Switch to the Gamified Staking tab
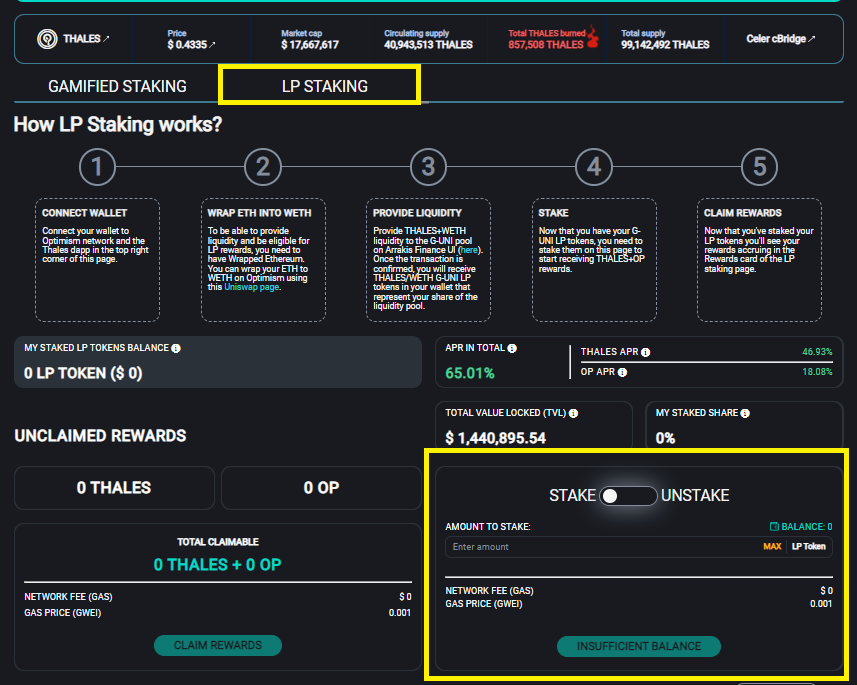Viewport: 857px width, 685px height. [x=117, y=86]
